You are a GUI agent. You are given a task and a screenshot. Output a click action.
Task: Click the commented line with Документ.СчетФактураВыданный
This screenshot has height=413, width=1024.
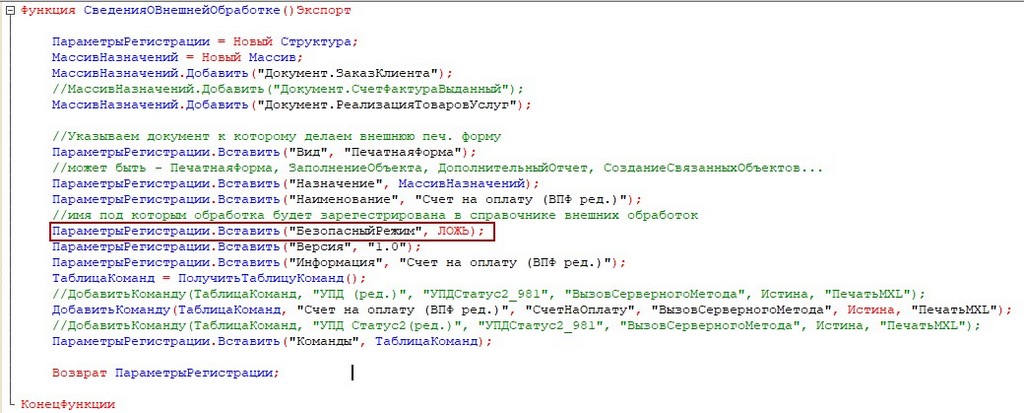point(288,88)
